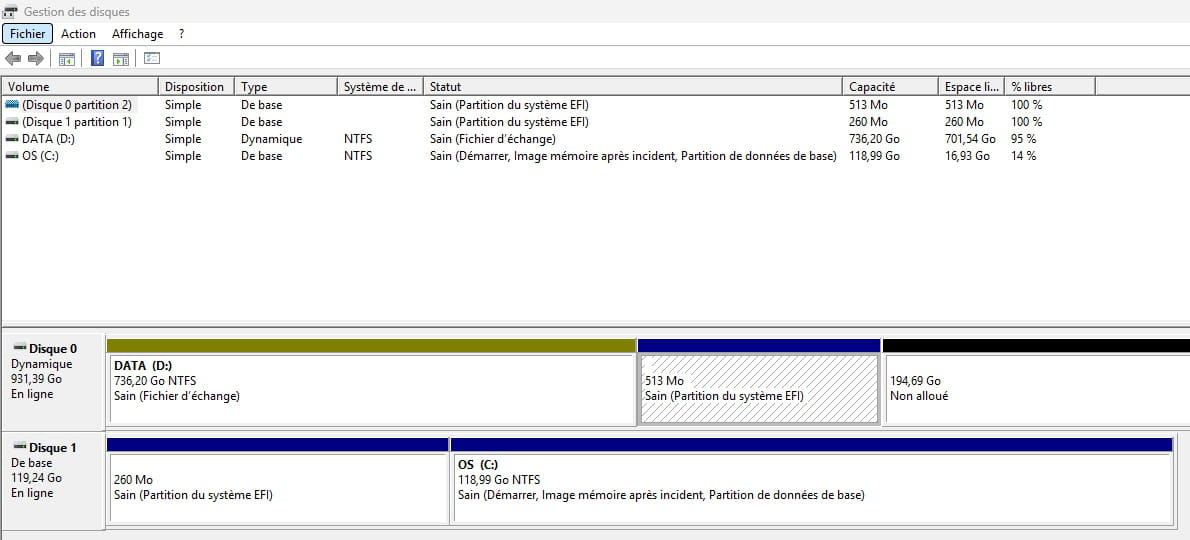The width and height of the screenshot is (1190, 540).
Task: Select the OS (C:) volume row name
Action: [x=41, y=155]
